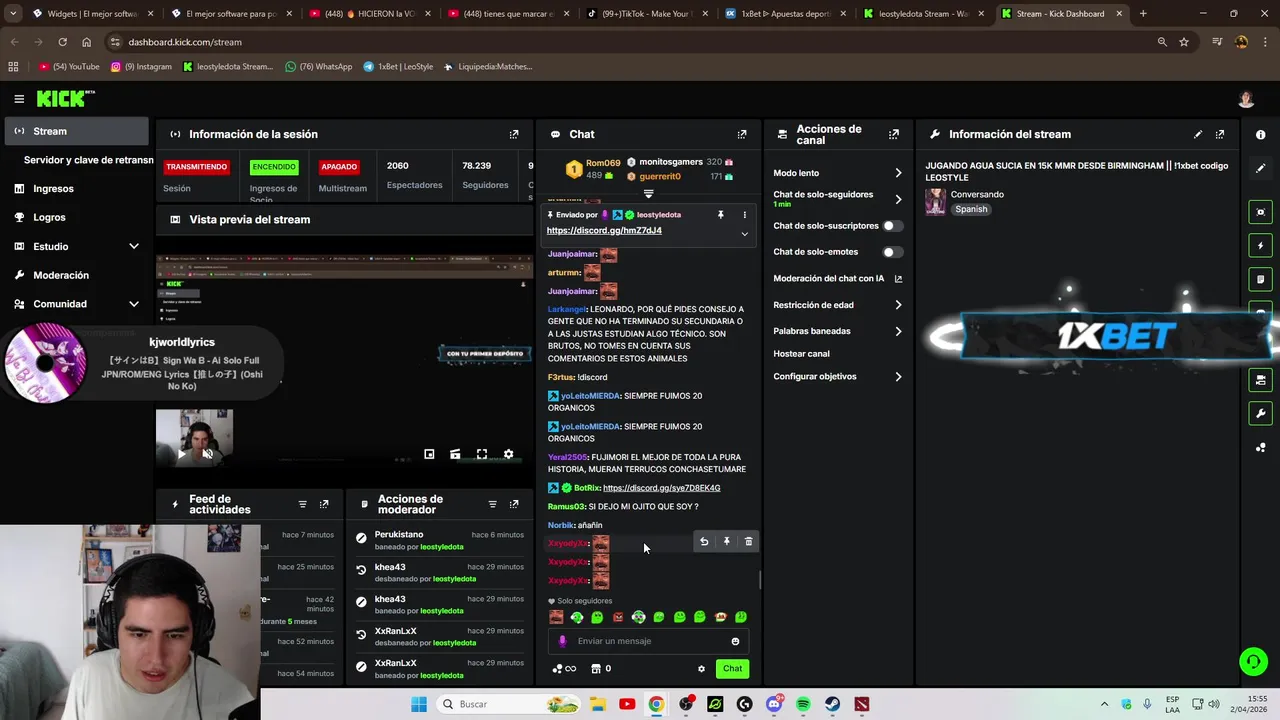Expand Estudio section in sidebar
Image resolution: width=1280 pixels, height=720 pixels.
134,246
